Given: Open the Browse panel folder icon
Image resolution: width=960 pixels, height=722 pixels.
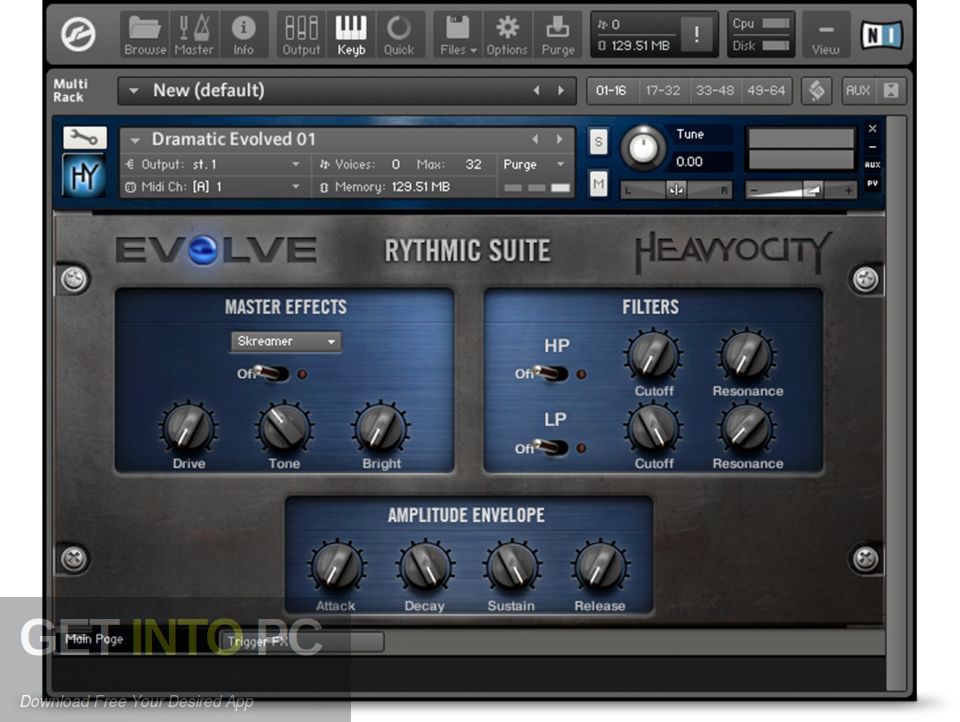Looking at the screenshot, I should click(145, 35).
